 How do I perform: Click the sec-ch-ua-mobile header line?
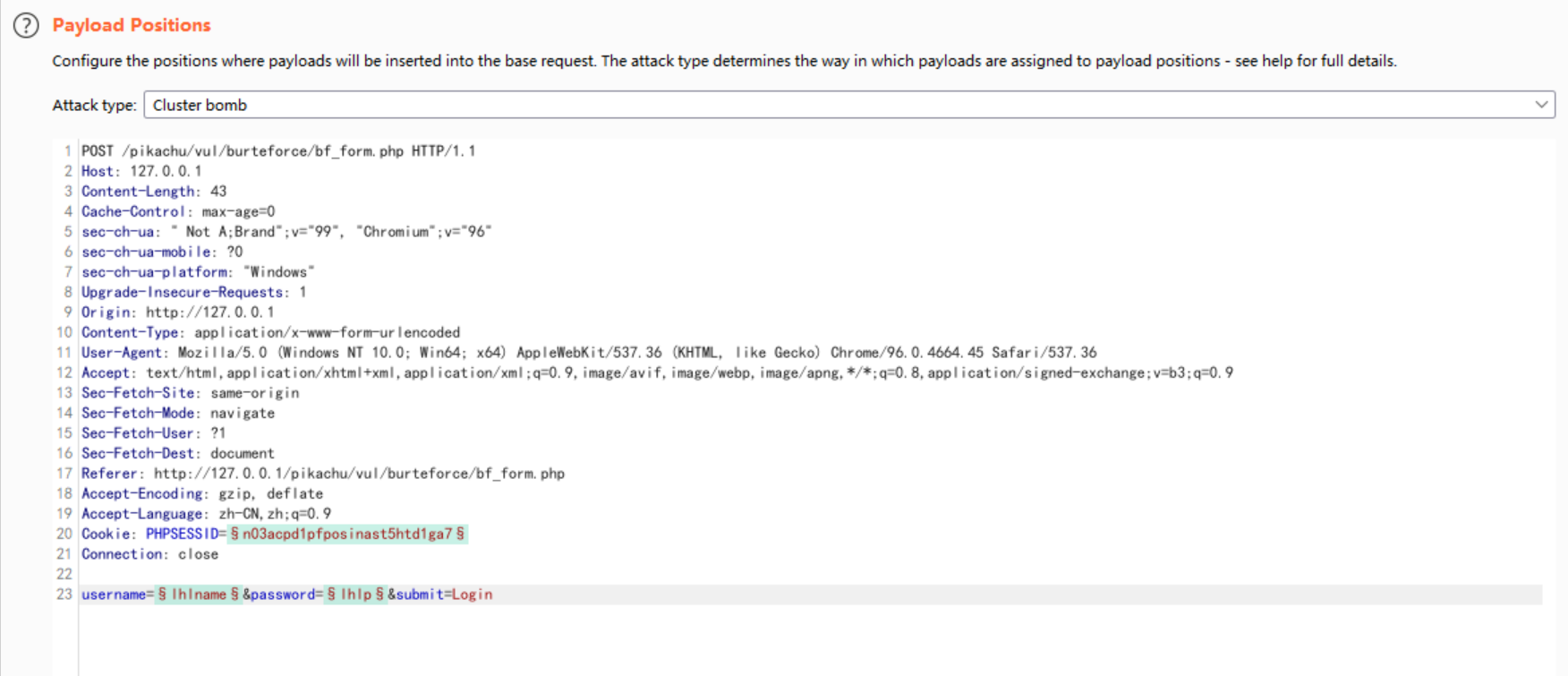162,252
